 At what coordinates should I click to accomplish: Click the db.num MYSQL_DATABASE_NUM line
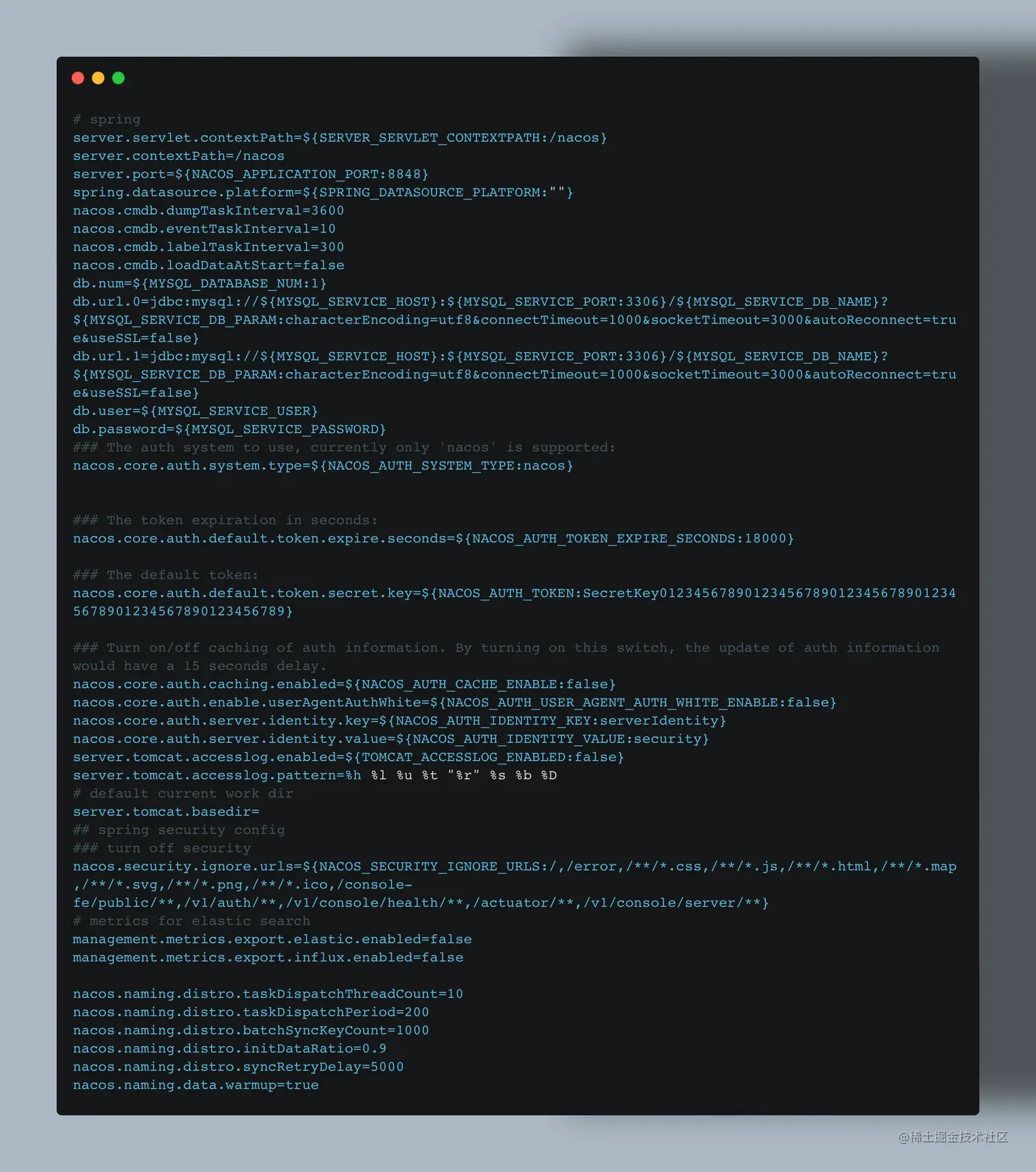tap(200, 283)
